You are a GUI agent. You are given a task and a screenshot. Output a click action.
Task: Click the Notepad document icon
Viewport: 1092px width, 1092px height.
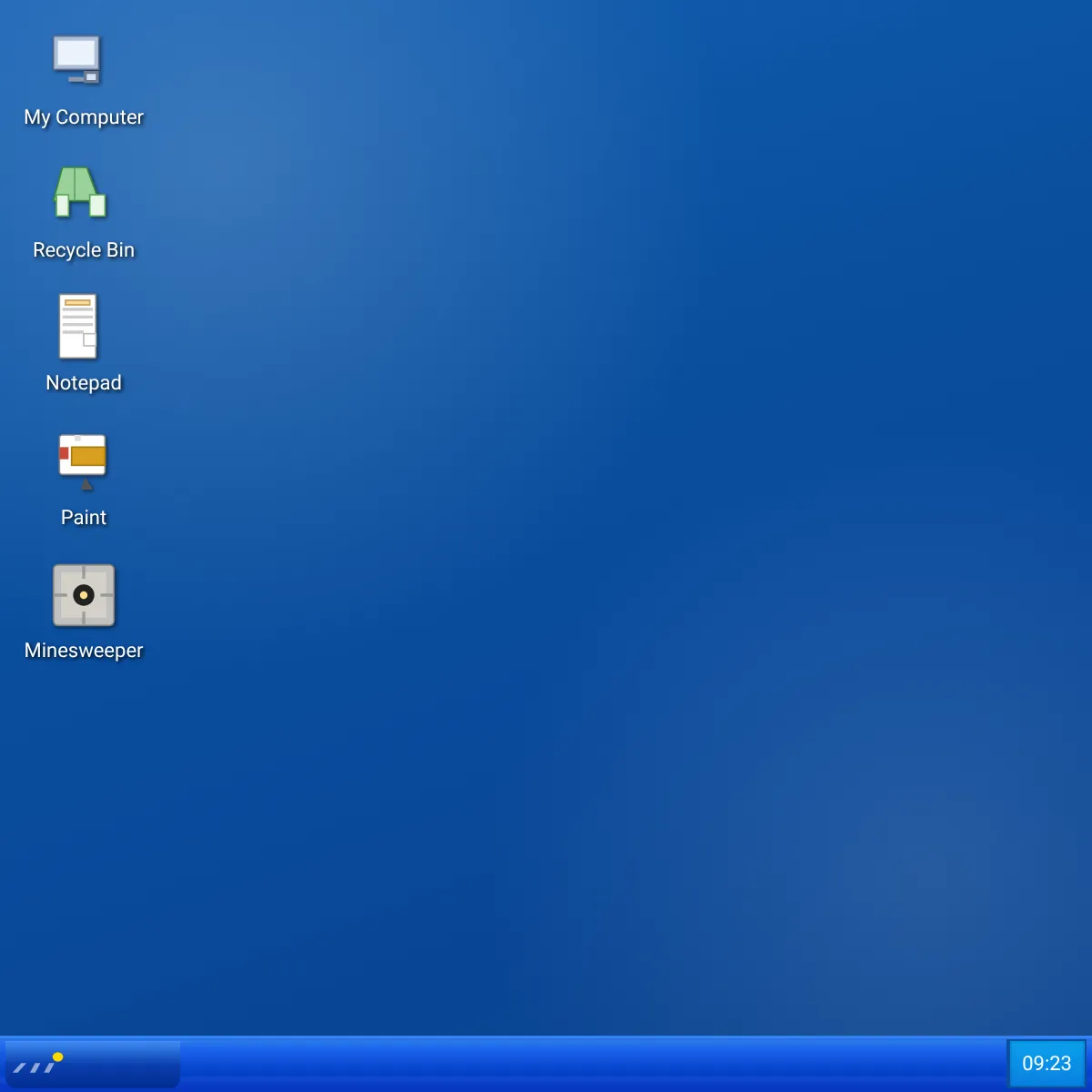point(78,326)
